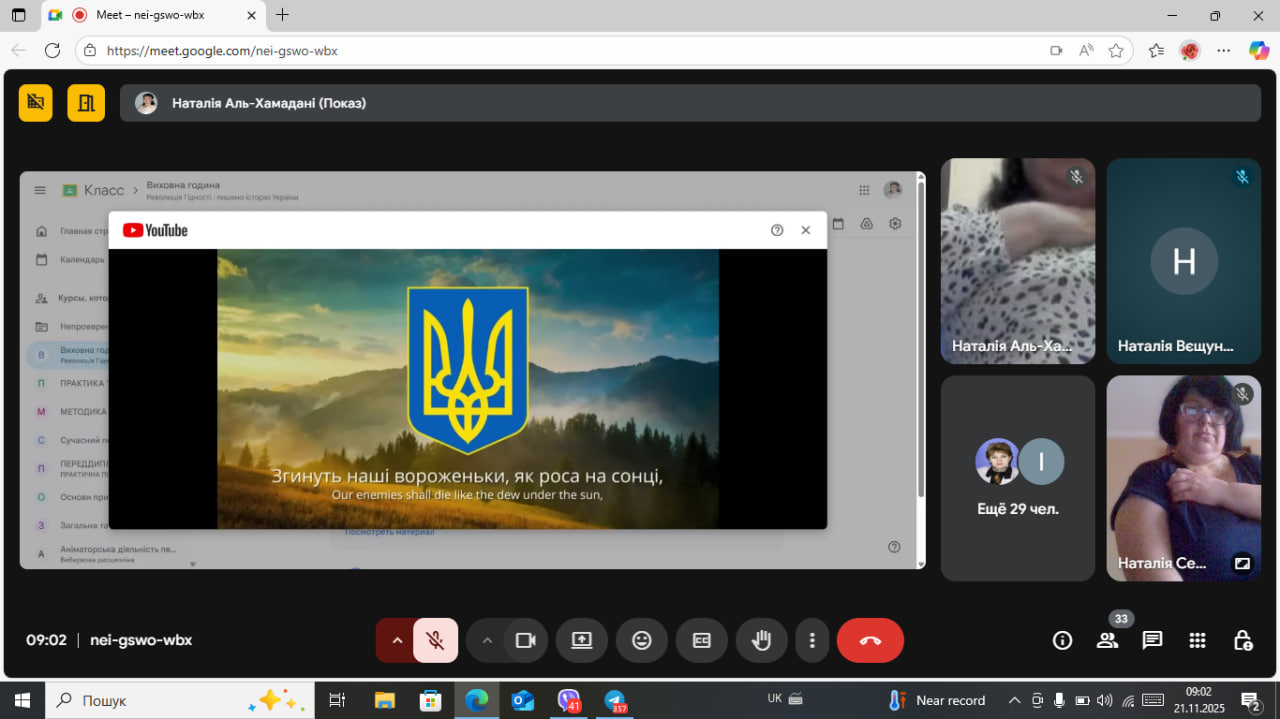Open host controls lock icon
The width and height of the screenshot is (1280, 719).
click(1242, 641)
